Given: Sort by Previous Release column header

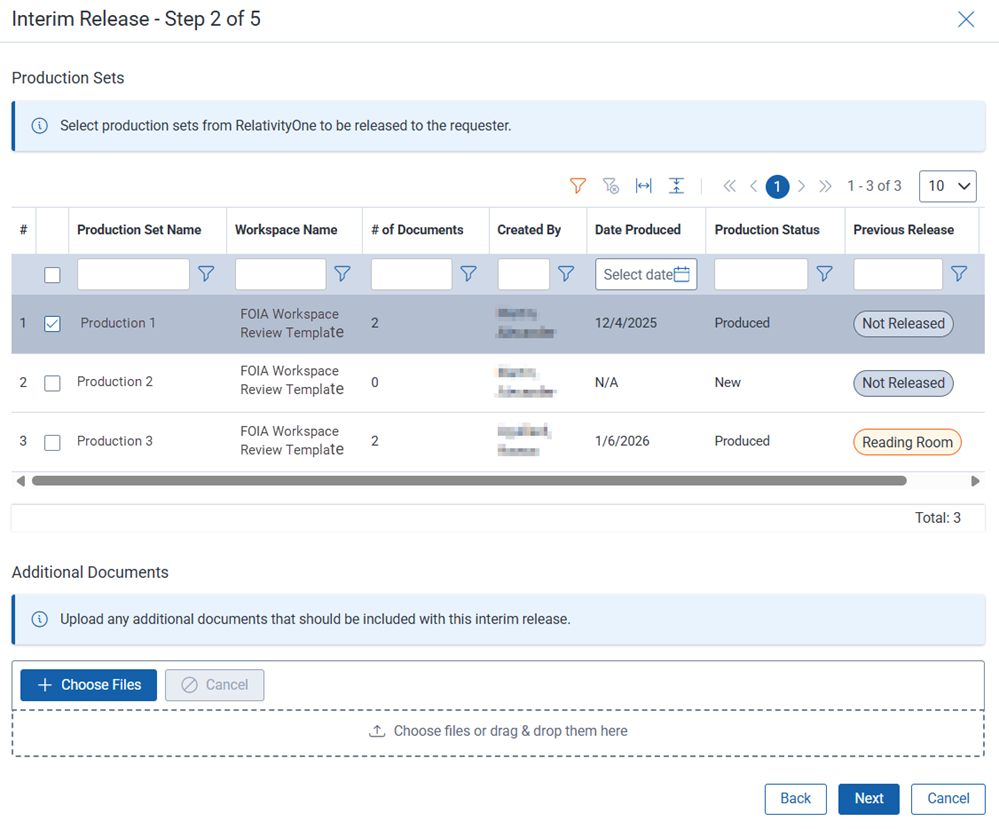Looking at the screenshot, I should click(x=903, y=229).
